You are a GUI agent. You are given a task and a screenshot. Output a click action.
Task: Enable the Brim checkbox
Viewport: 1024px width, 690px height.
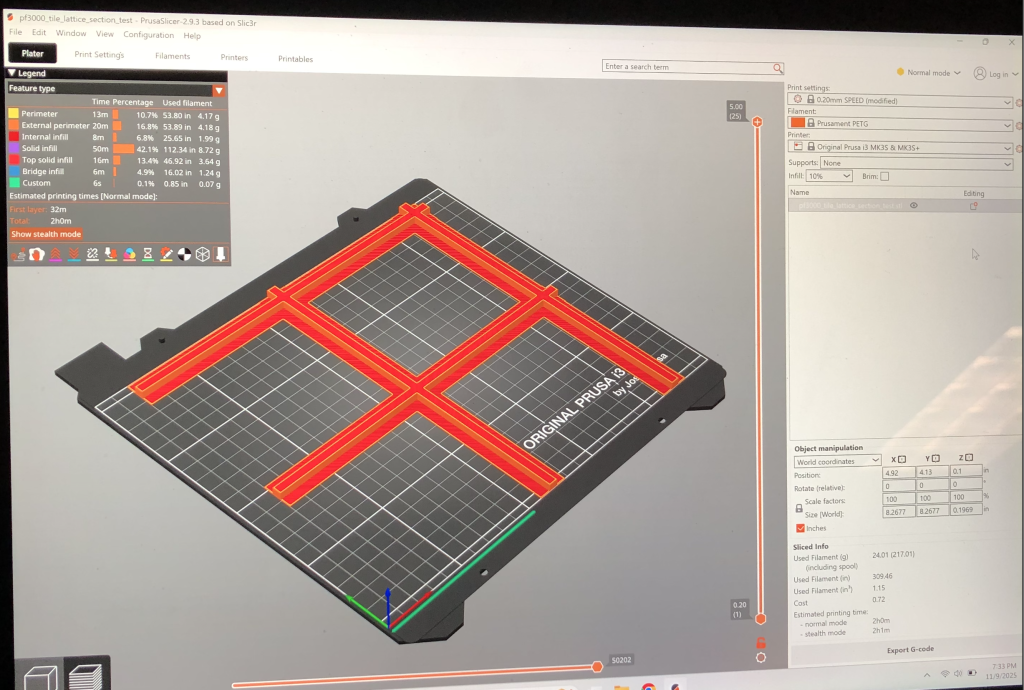884,176
